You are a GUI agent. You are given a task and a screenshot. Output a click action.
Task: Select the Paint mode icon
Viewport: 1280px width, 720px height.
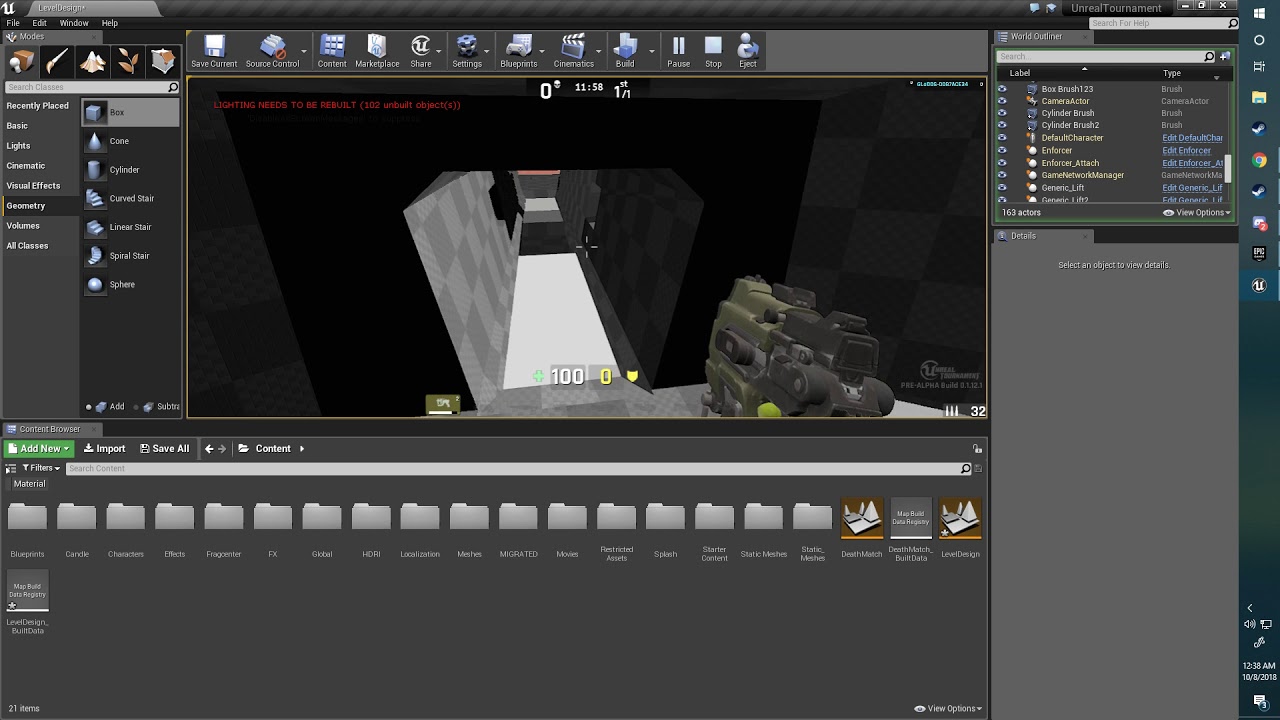(x=57, y=62)
